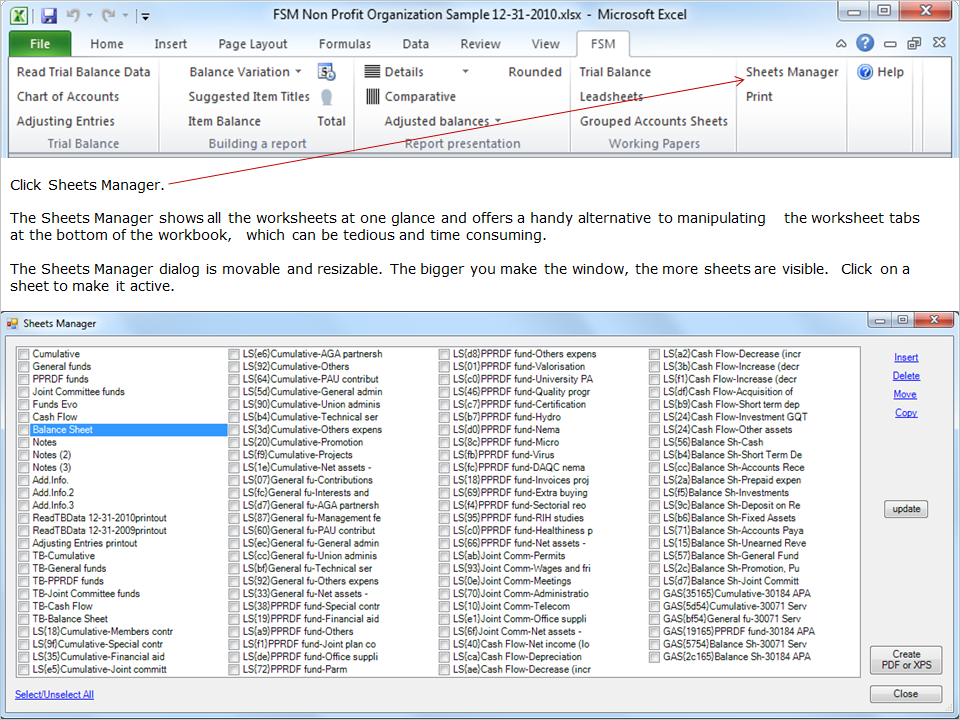Open the File tab
Image resolution: width=960 pixels, height=720 pixels.
click(x=40, y=44)
